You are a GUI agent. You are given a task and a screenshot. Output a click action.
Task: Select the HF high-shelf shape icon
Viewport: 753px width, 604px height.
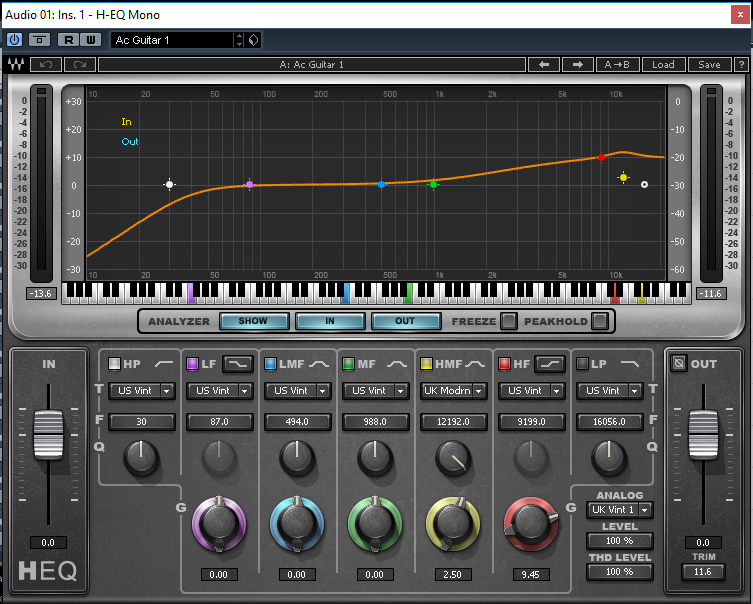(x=550, y=364)
